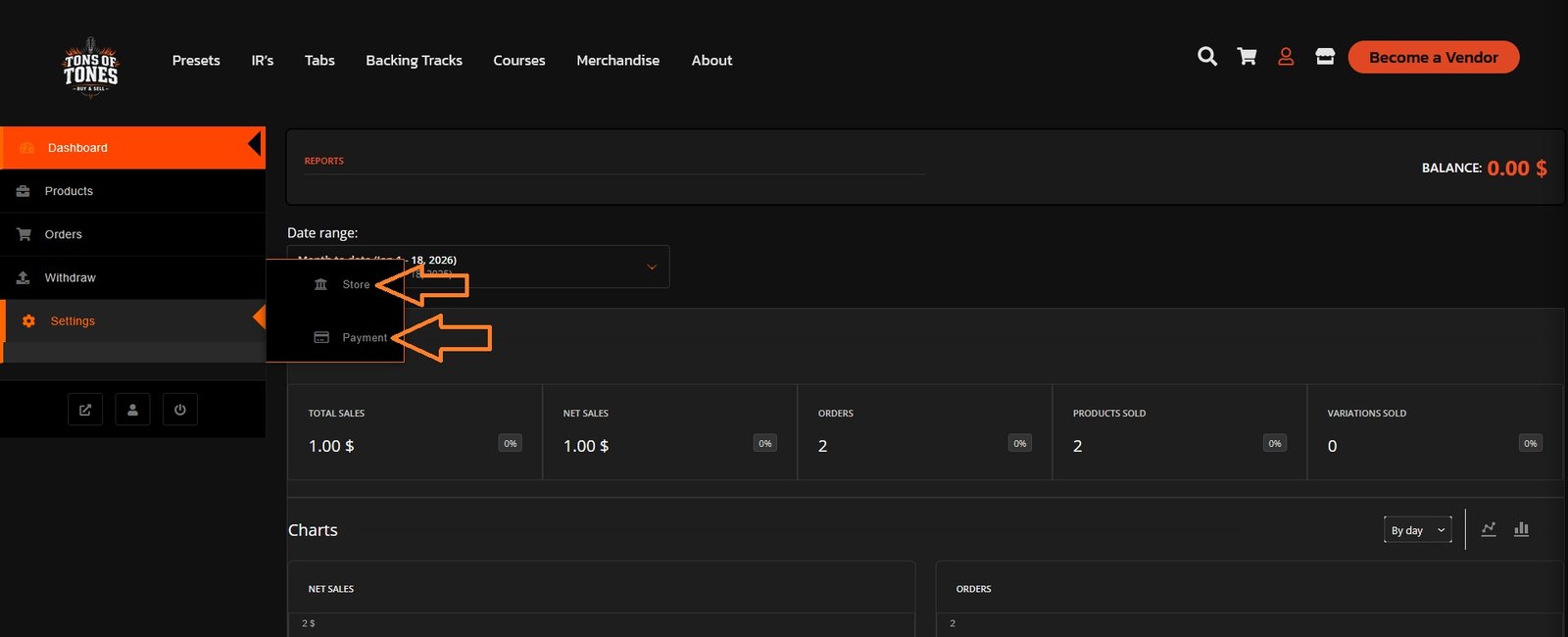
Task: Click the Become a Vendor button
Action: tap(1433, 57)
